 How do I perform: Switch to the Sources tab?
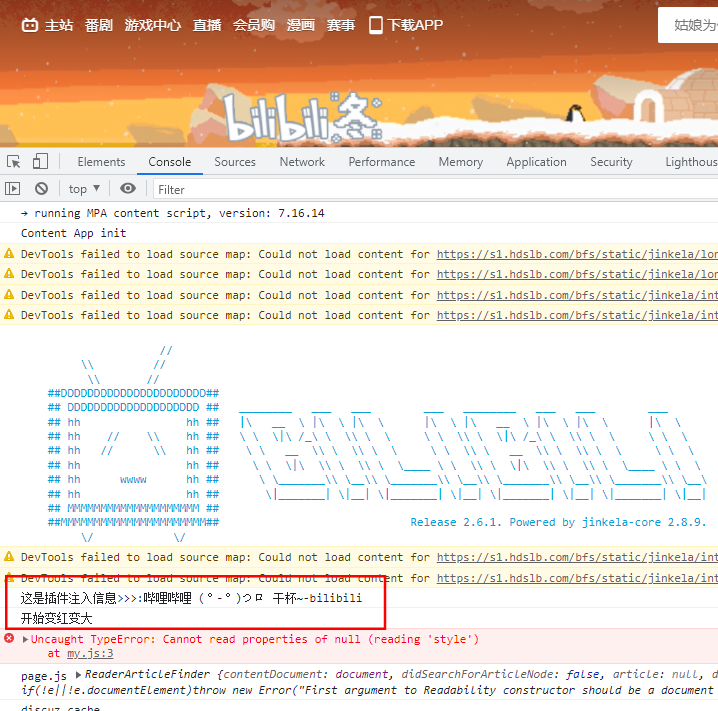pos(235,162)
